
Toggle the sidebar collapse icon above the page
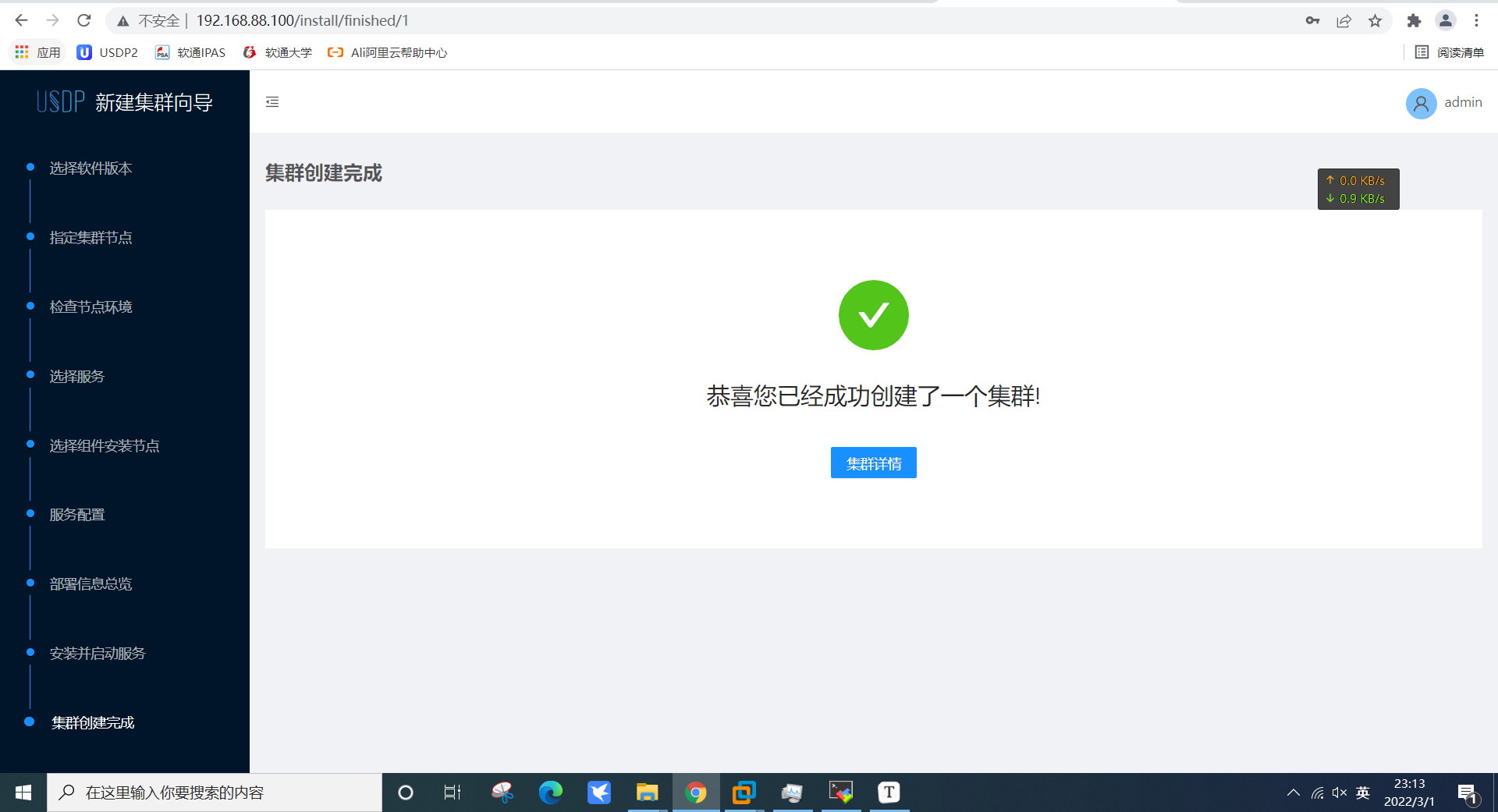click(272, 101)
